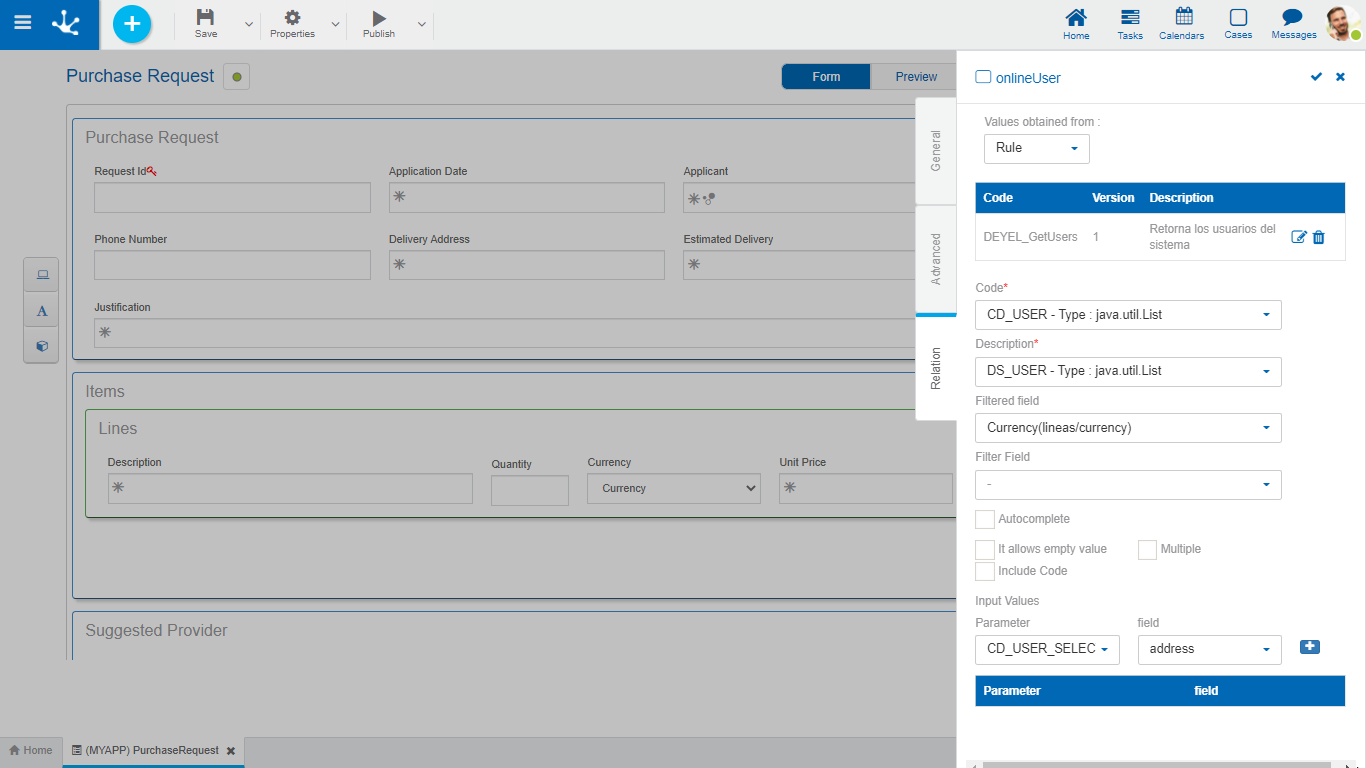Switch to the General vertical tab

pos(936,151)
